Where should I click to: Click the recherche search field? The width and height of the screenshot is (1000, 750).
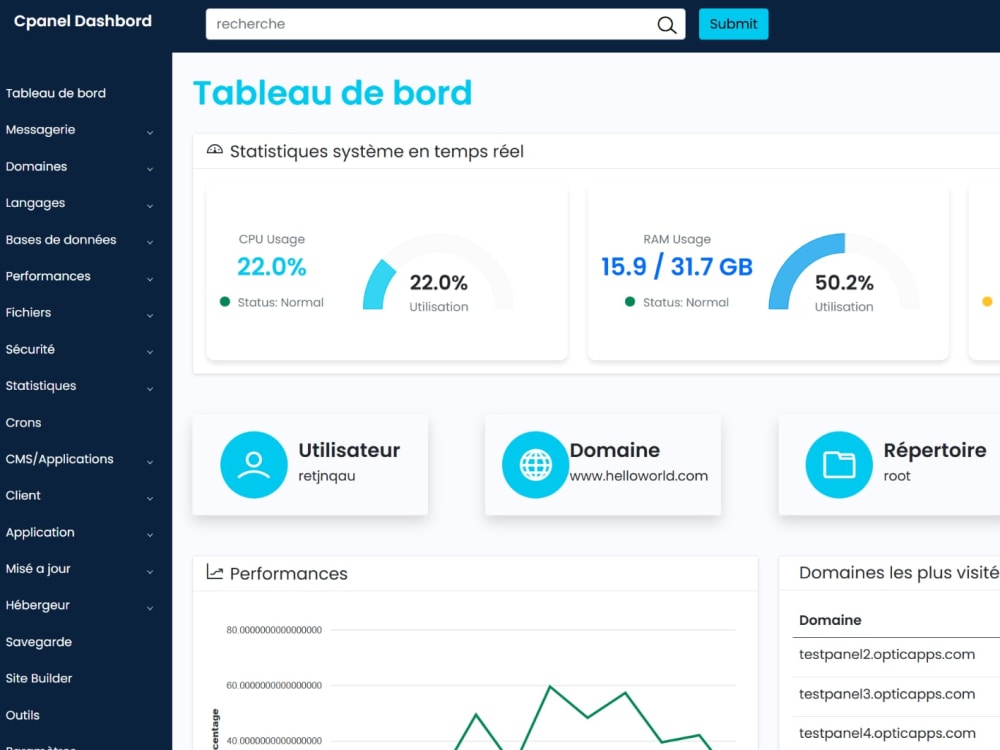pos(445,24)
